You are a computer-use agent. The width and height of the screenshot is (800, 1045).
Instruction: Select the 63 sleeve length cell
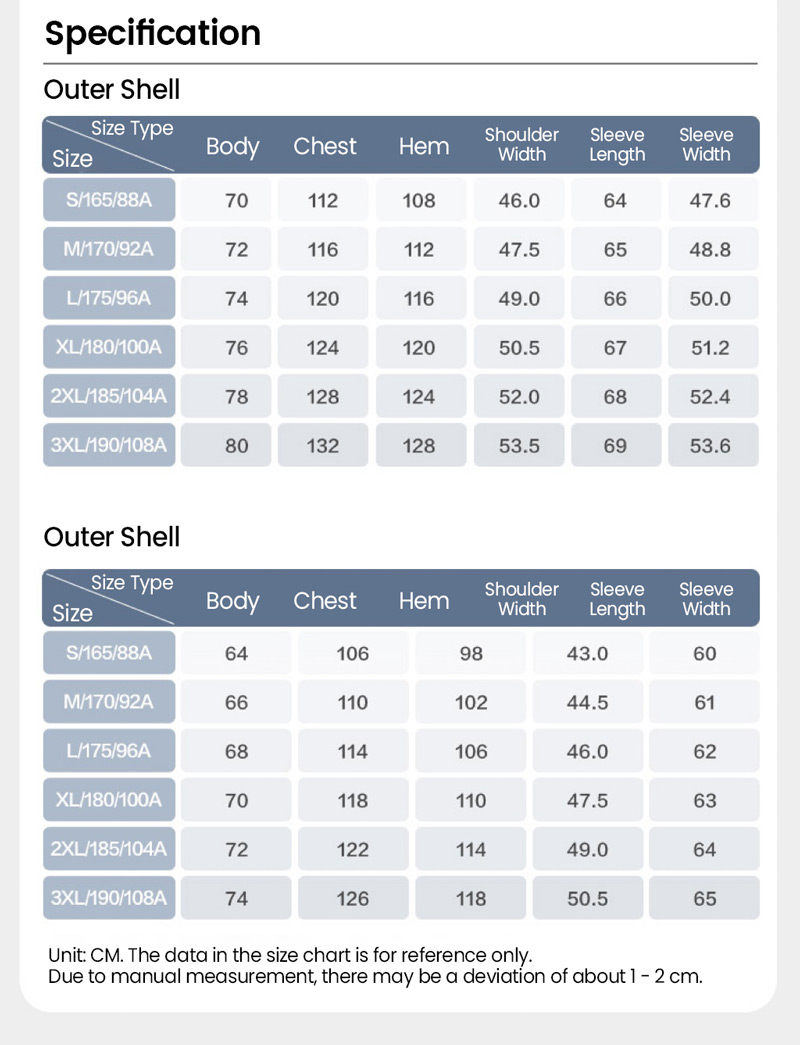click(705, 801)
